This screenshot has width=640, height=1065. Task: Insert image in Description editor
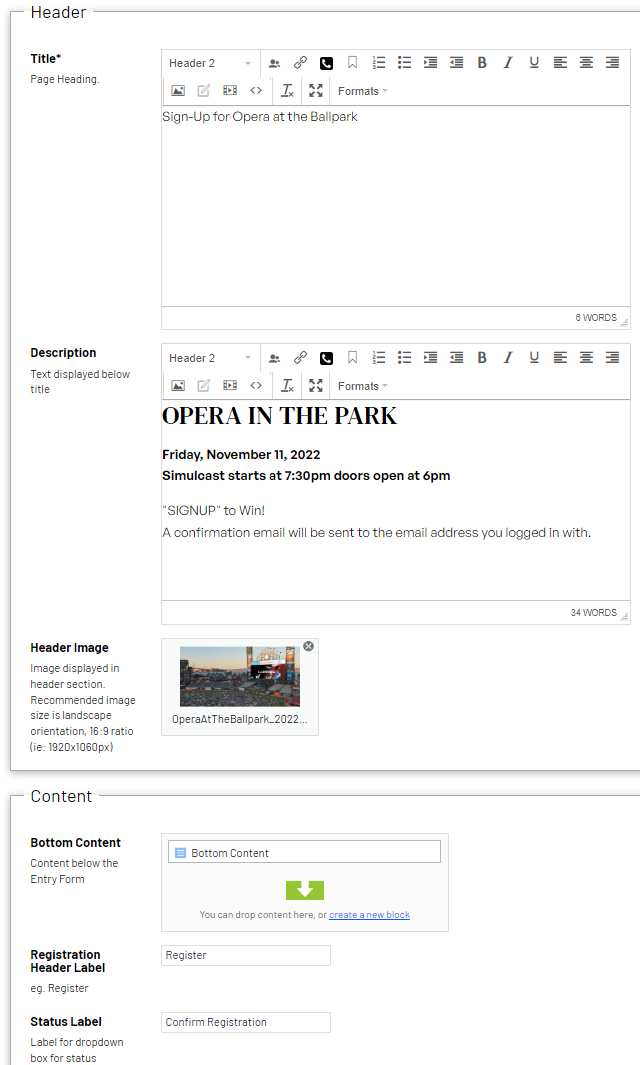(x=178, y=385)
